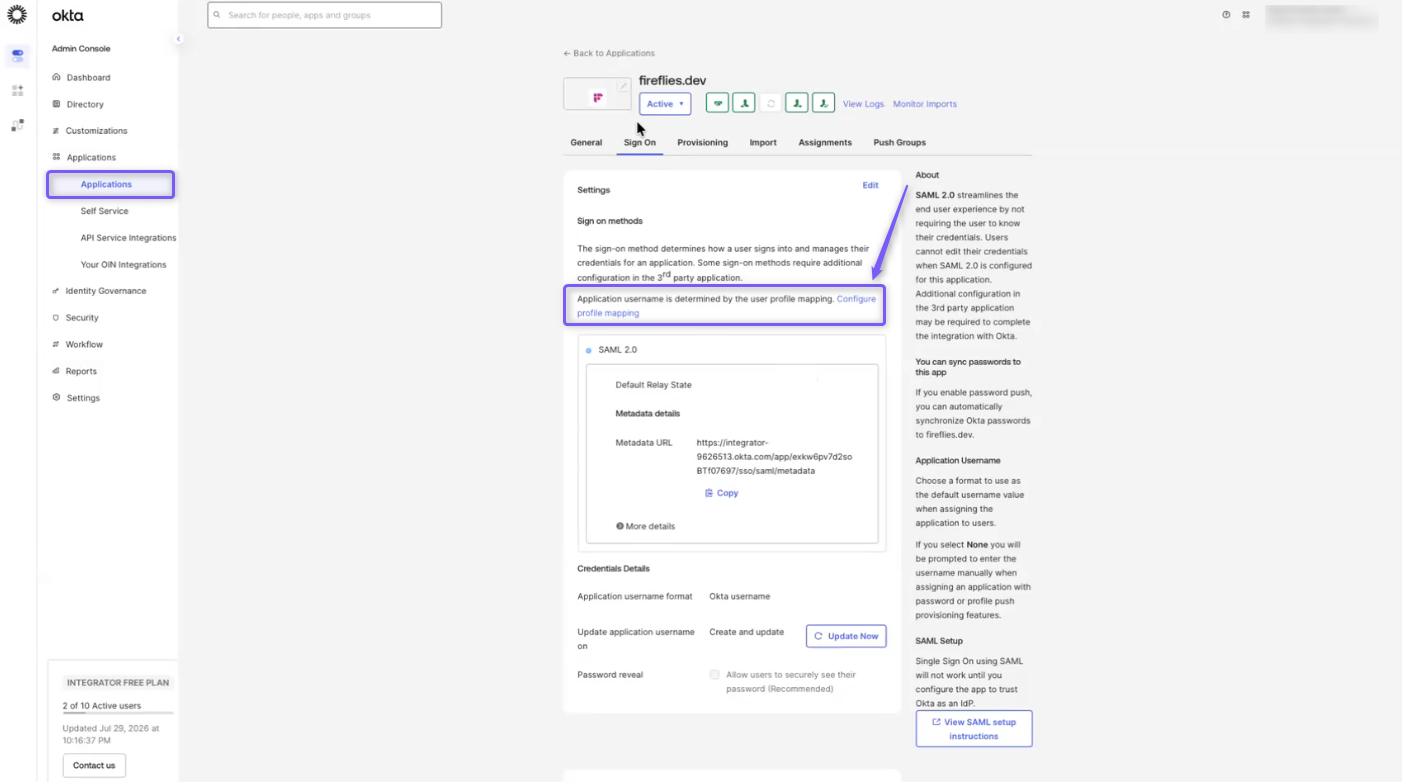Focus the people, apps and groups search field
The width and height of the screenshot is (1402, 782).
[324, 15]
